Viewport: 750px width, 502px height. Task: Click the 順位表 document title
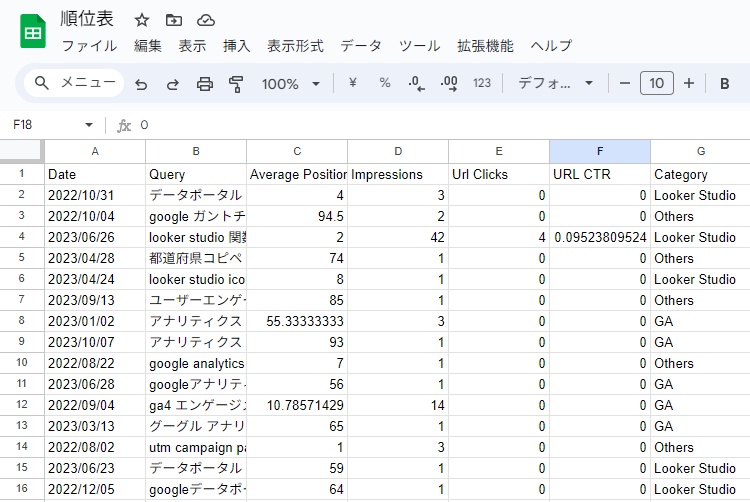point(87,19)
